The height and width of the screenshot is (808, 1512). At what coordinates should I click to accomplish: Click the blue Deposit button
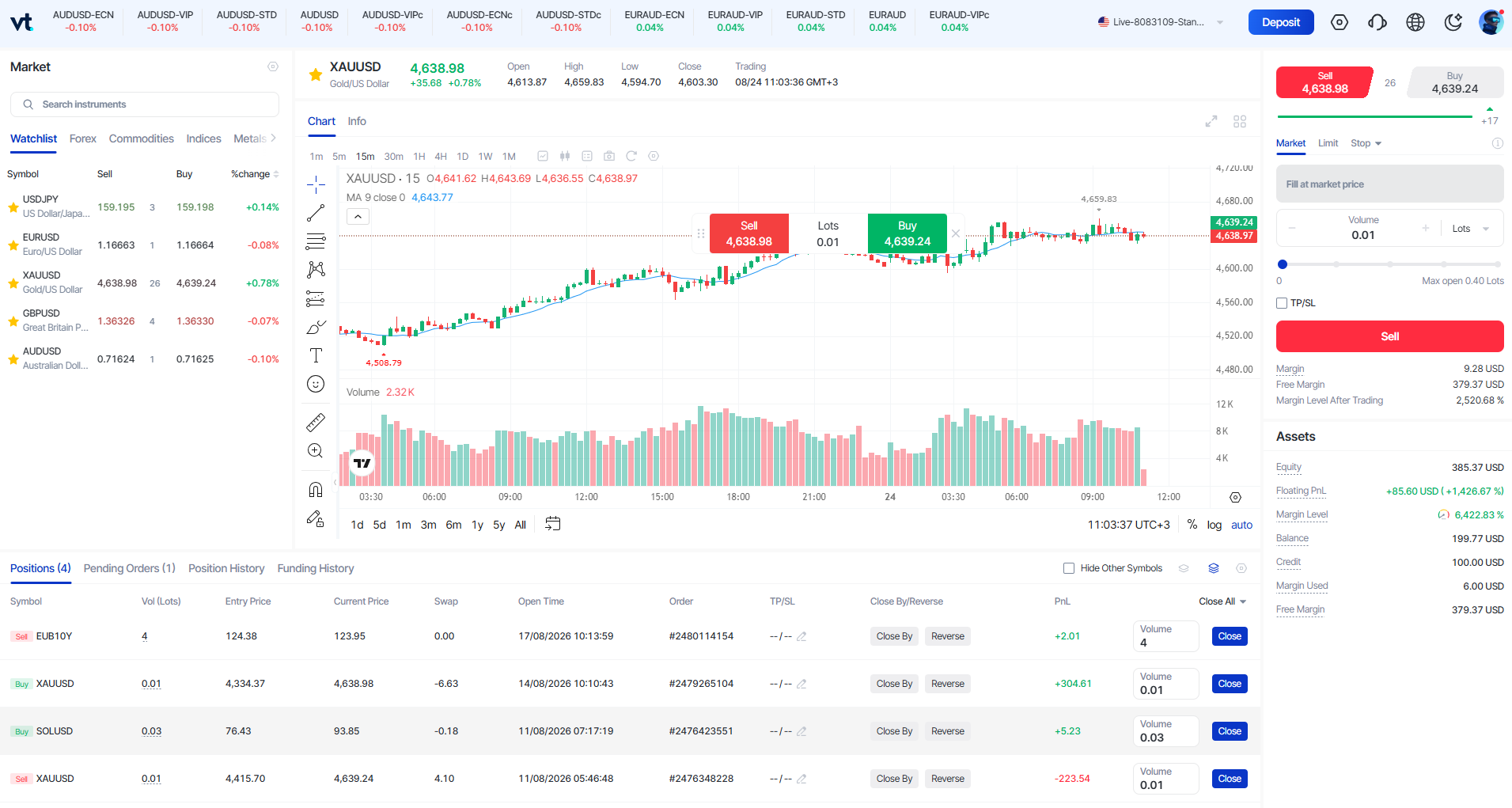coord(1281,22)
